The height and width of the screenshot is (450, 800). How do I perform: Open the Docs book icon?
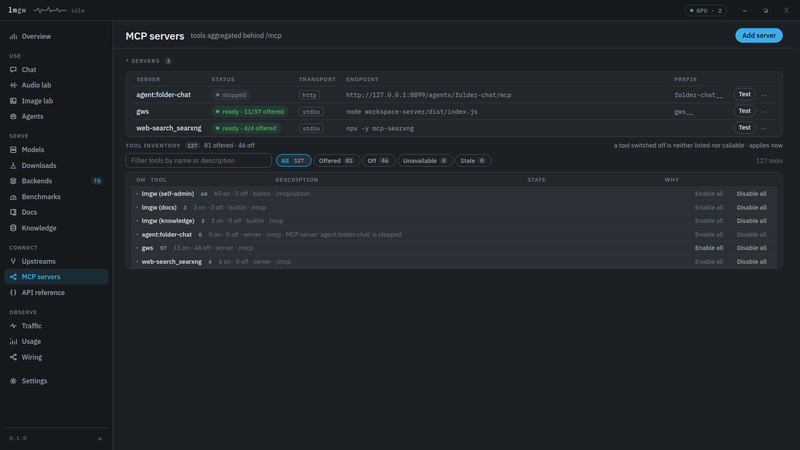point(13,212)
